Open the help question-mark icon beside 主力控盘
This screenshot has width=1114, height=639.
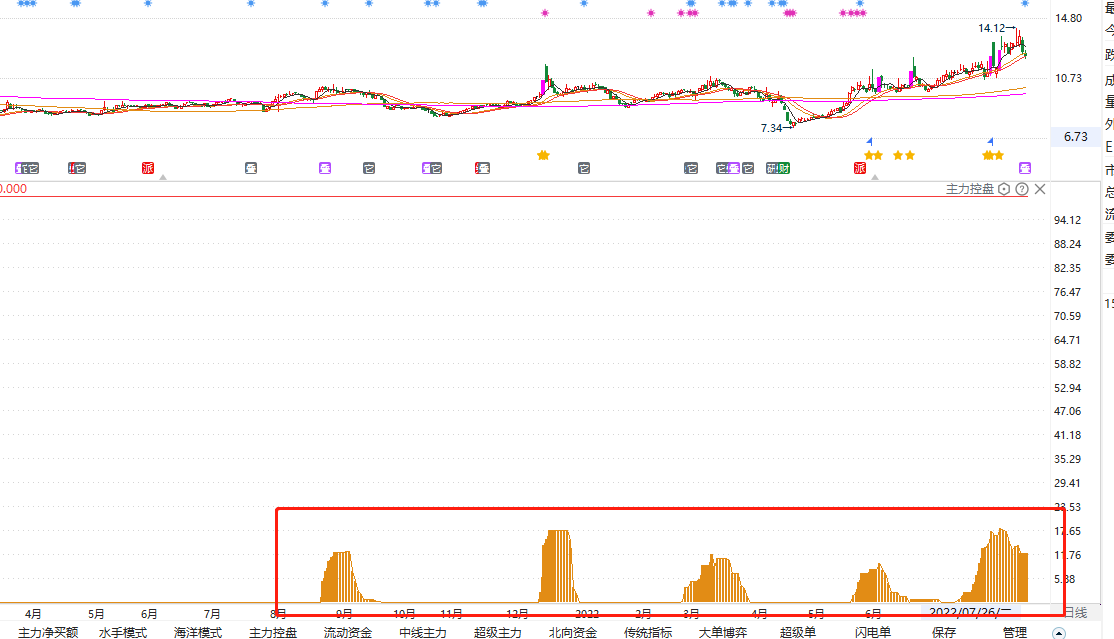(1022, 189)
